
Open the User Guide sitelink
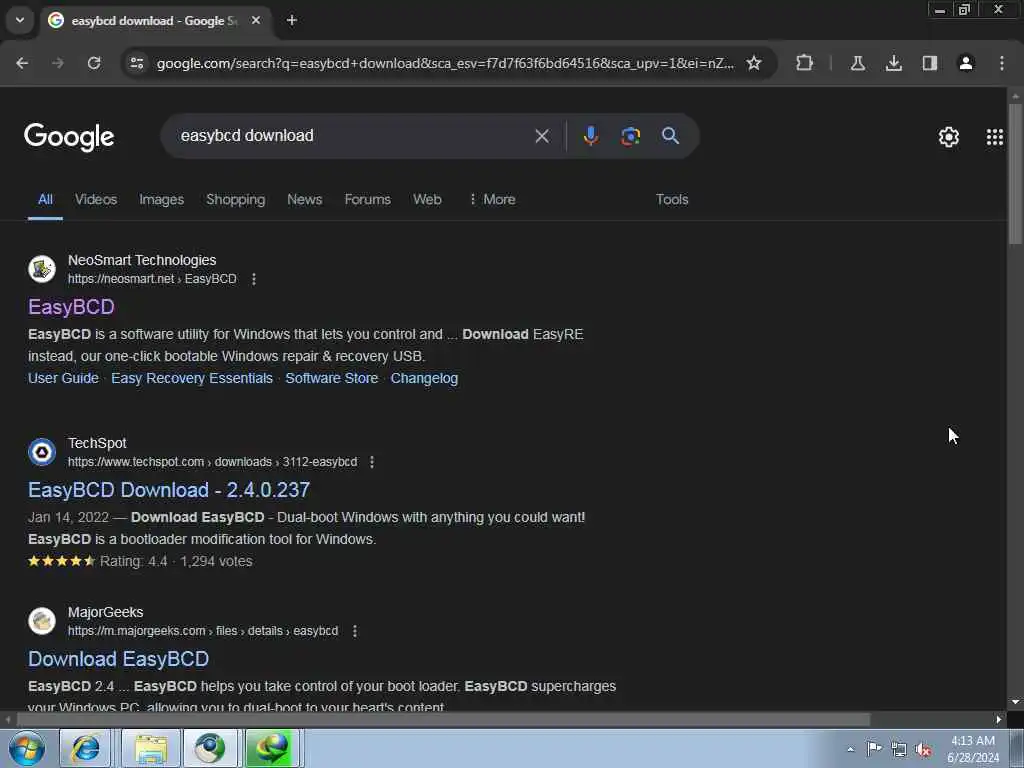click(63, 378)
